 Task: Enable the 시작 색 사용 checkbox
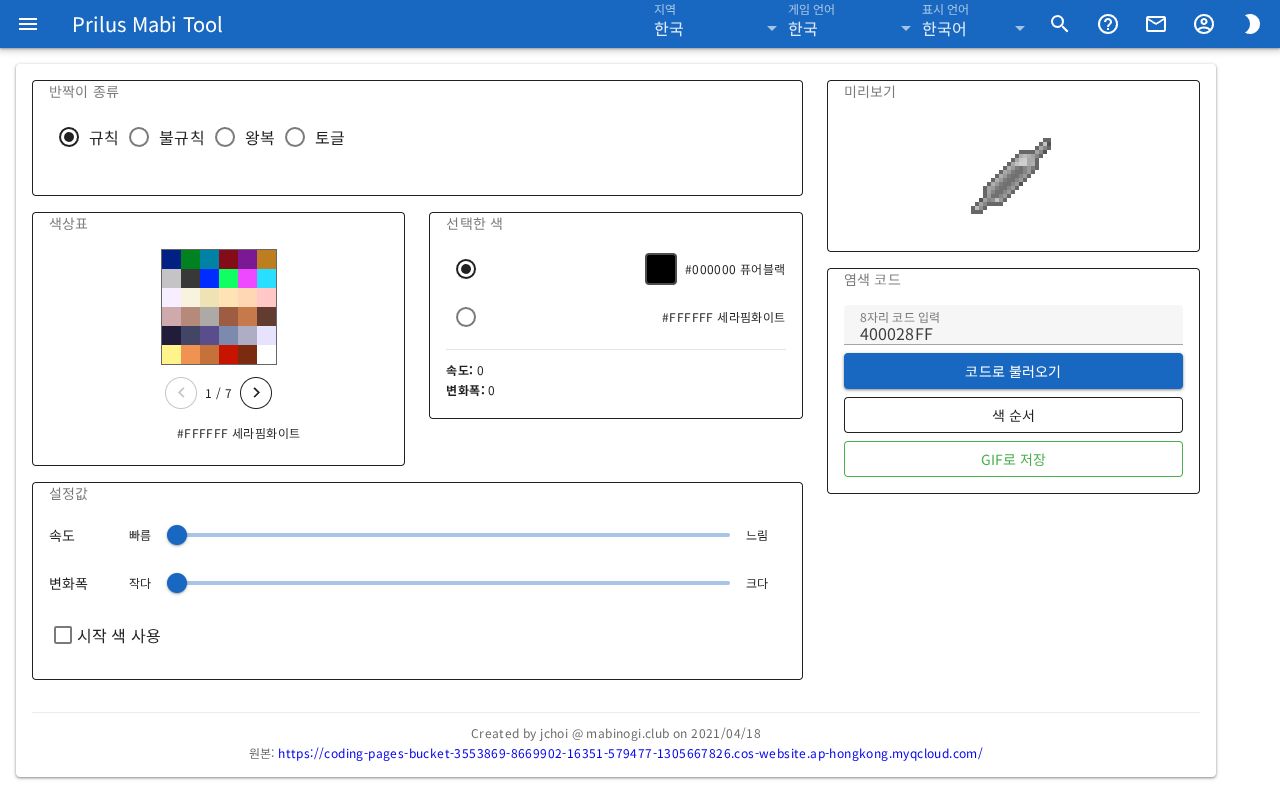click(x=63, y=635)
